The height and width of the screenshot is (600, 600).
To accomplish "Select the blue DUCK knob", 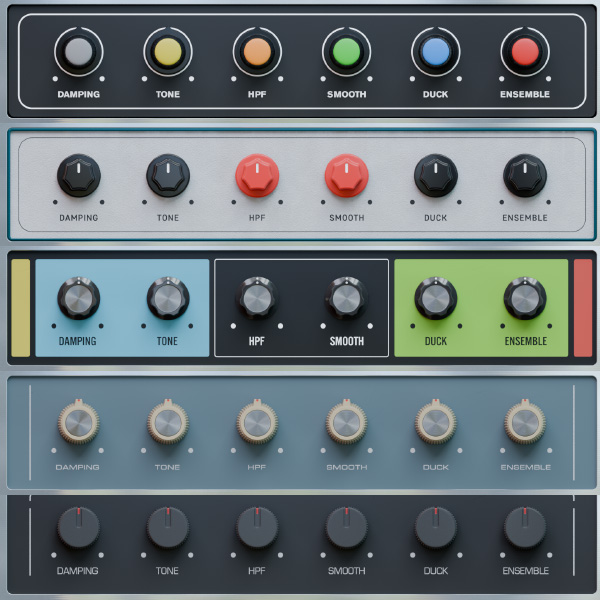I will point(435,51).
